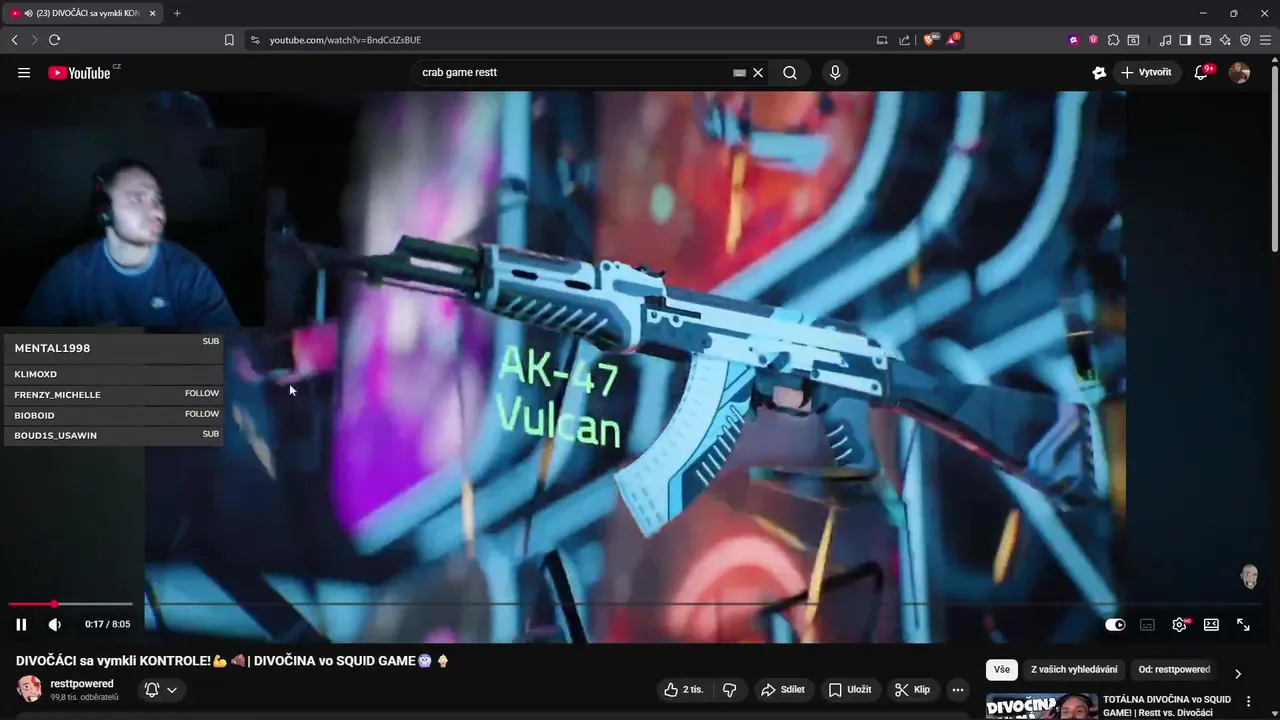Click the TOTÁLNA DIVOČINA video thumbnail
Viewport: 1280px width, 720px height.
(1042, 707)
